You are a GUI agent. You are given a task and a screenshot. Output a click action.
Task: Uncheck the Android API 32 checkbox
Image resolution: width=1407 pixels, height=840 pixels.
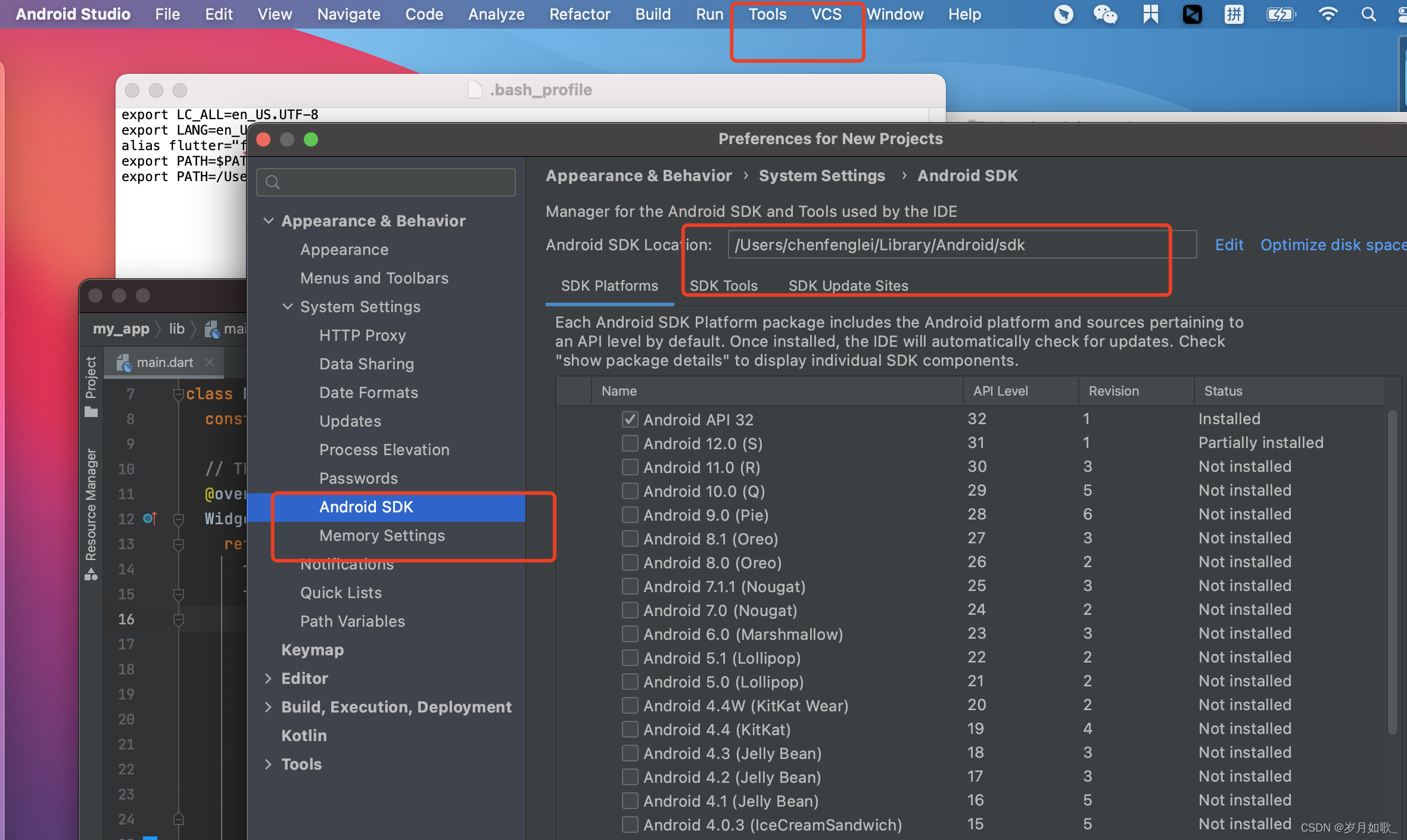click(x=630, y=419)
